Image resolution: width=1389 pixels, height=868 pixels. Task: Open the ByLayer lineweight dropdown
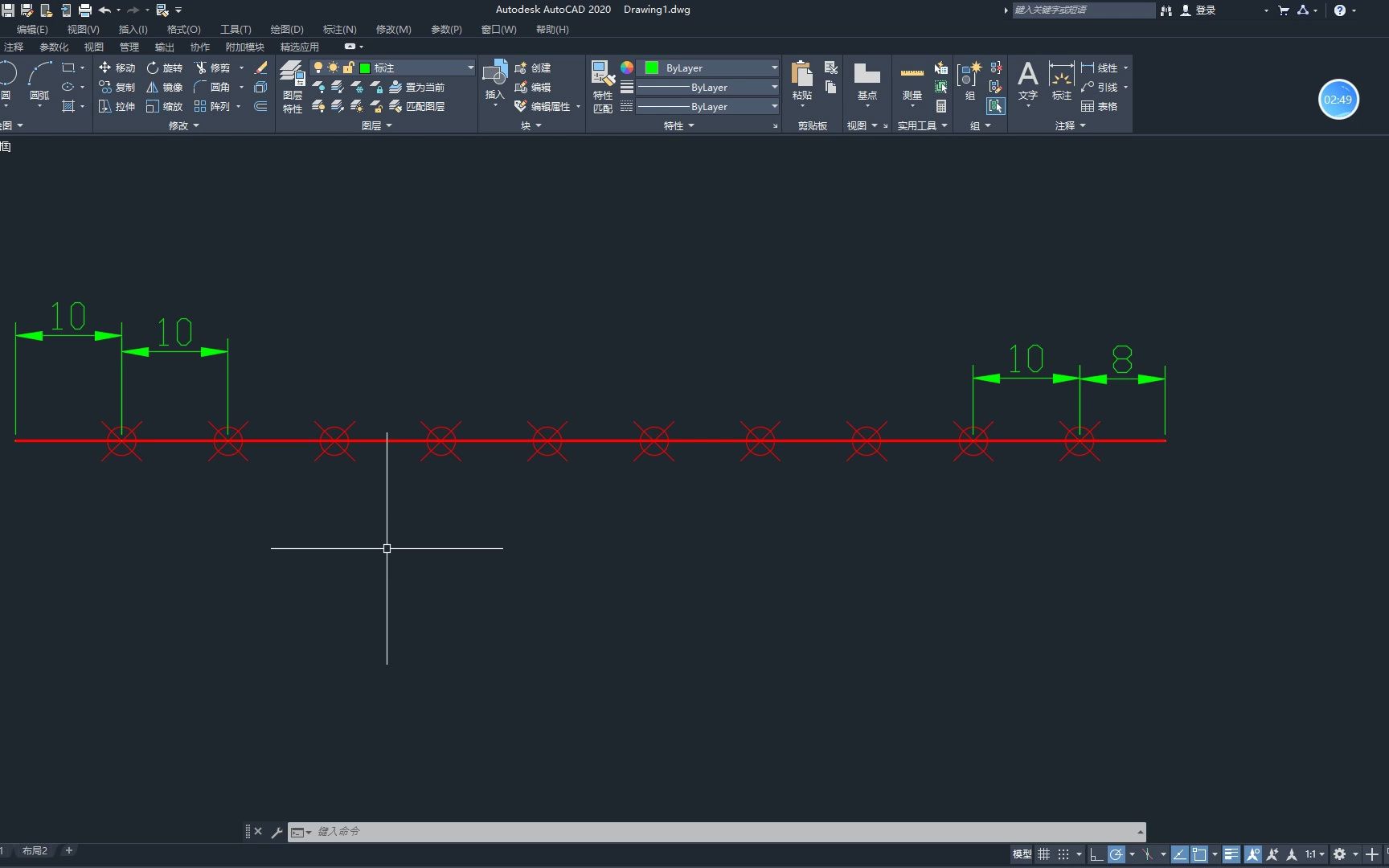708,87
